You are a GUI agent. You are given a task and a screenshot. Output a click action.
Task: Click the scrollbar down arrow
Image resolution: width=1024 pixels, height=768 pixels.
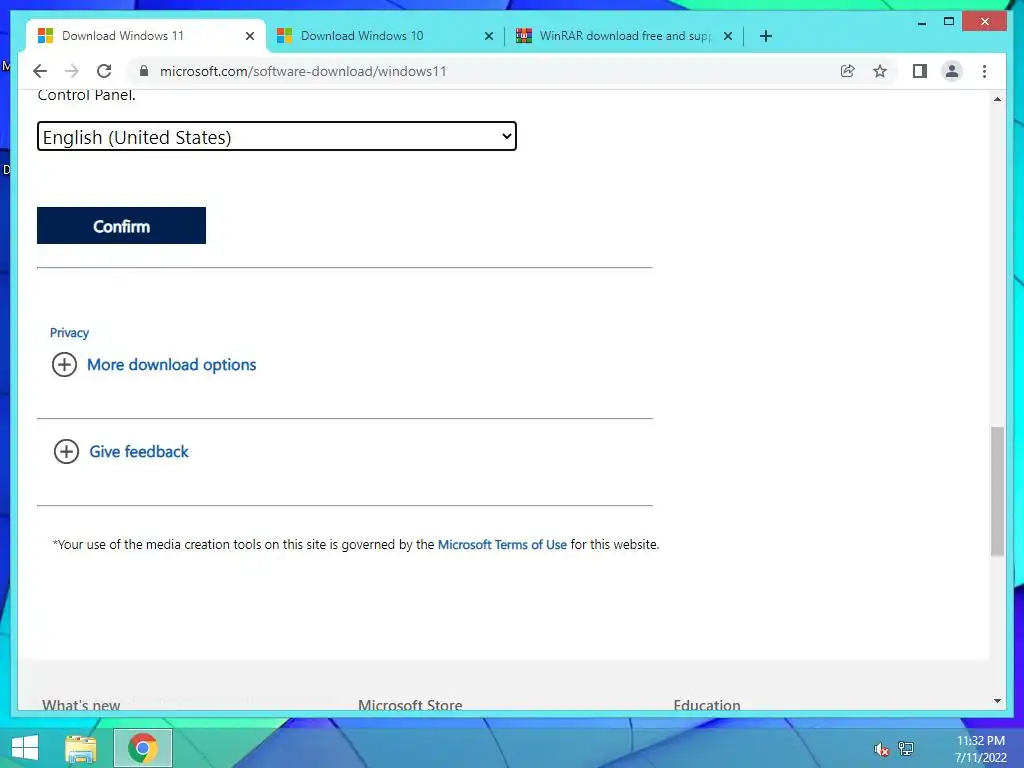(x=997, y=701)
